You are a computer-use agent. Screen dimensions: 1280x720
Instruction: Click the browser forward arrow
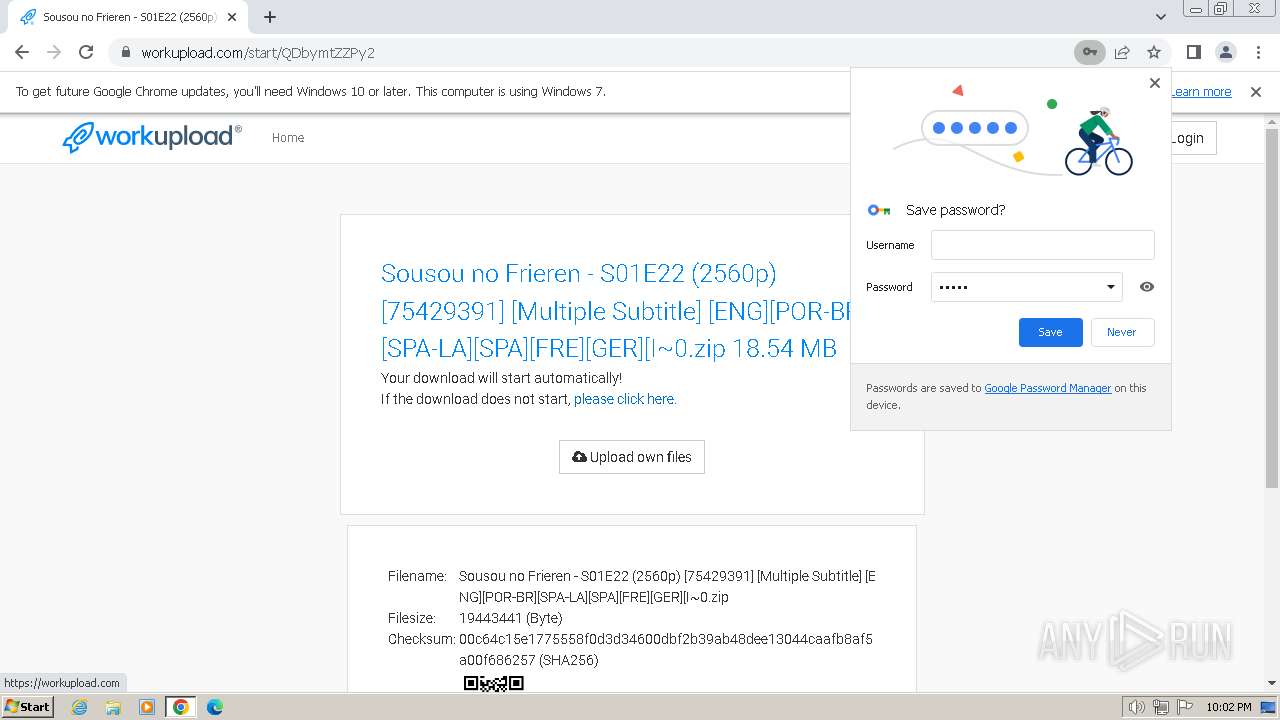(x=54, y=52)
